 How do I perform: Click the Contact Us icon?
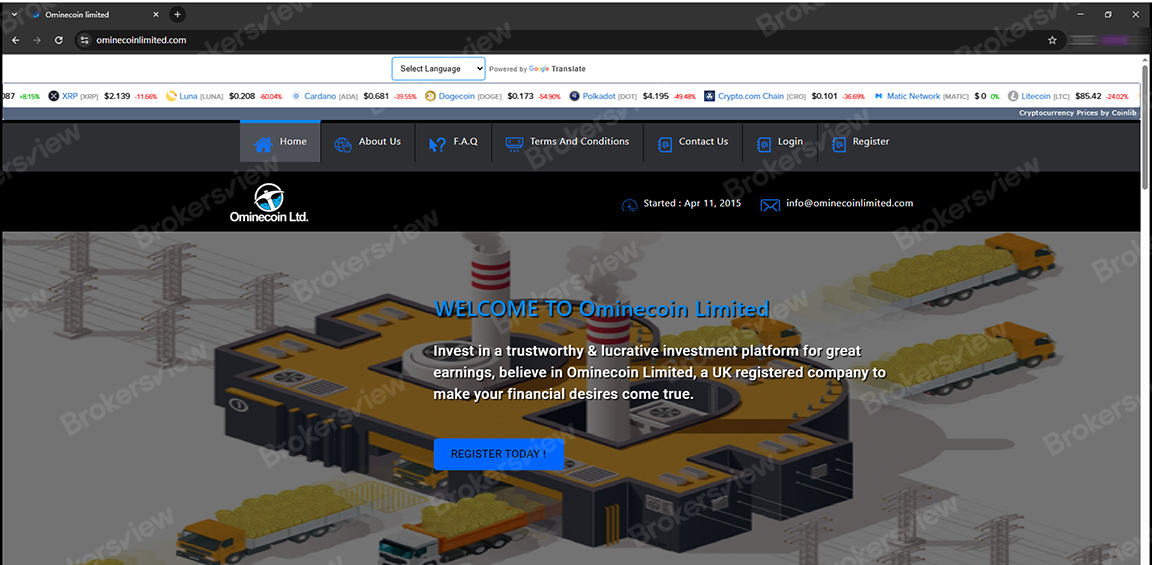coord(664,145)
